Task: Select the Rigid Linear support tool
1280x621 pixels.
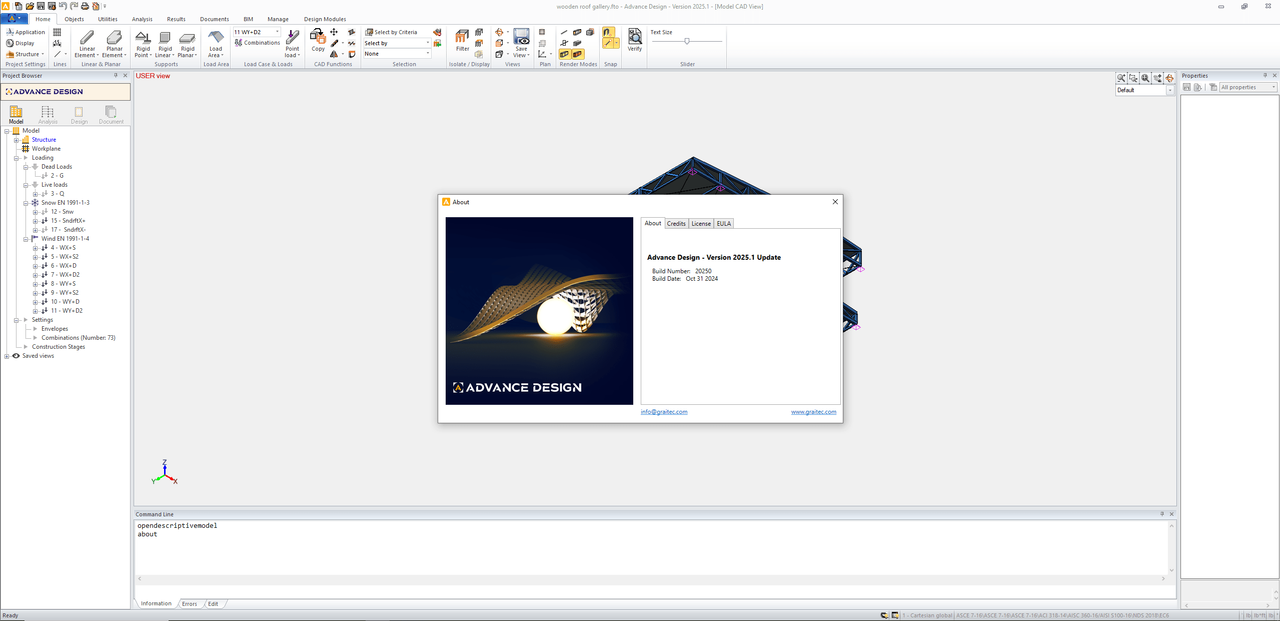Action: coord(165,44)
